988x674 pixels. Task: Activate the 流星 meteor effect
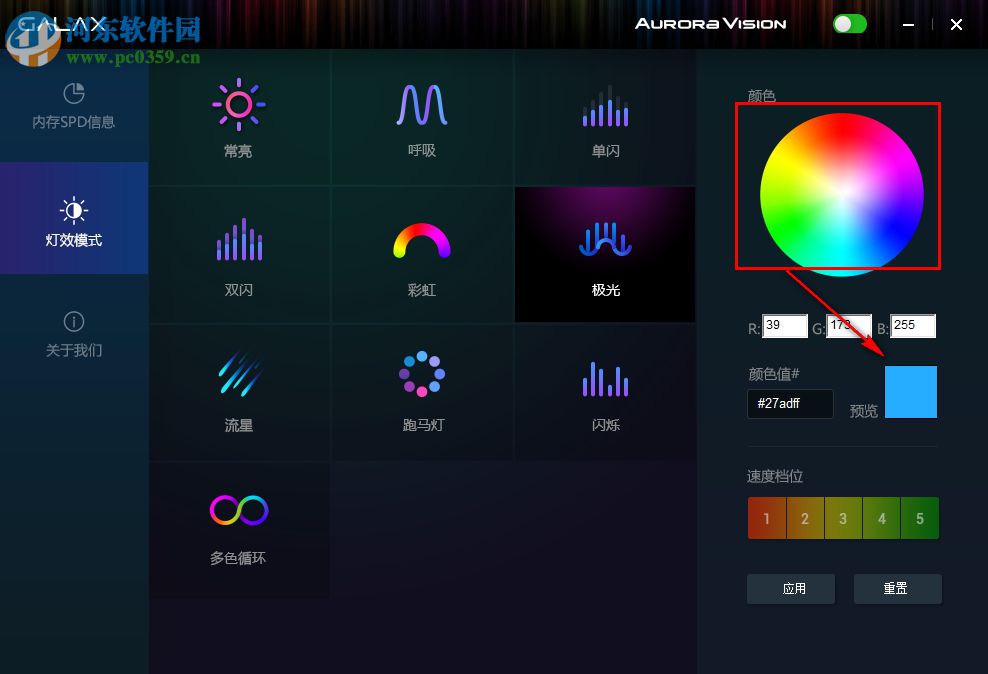[x=239, y=392]
